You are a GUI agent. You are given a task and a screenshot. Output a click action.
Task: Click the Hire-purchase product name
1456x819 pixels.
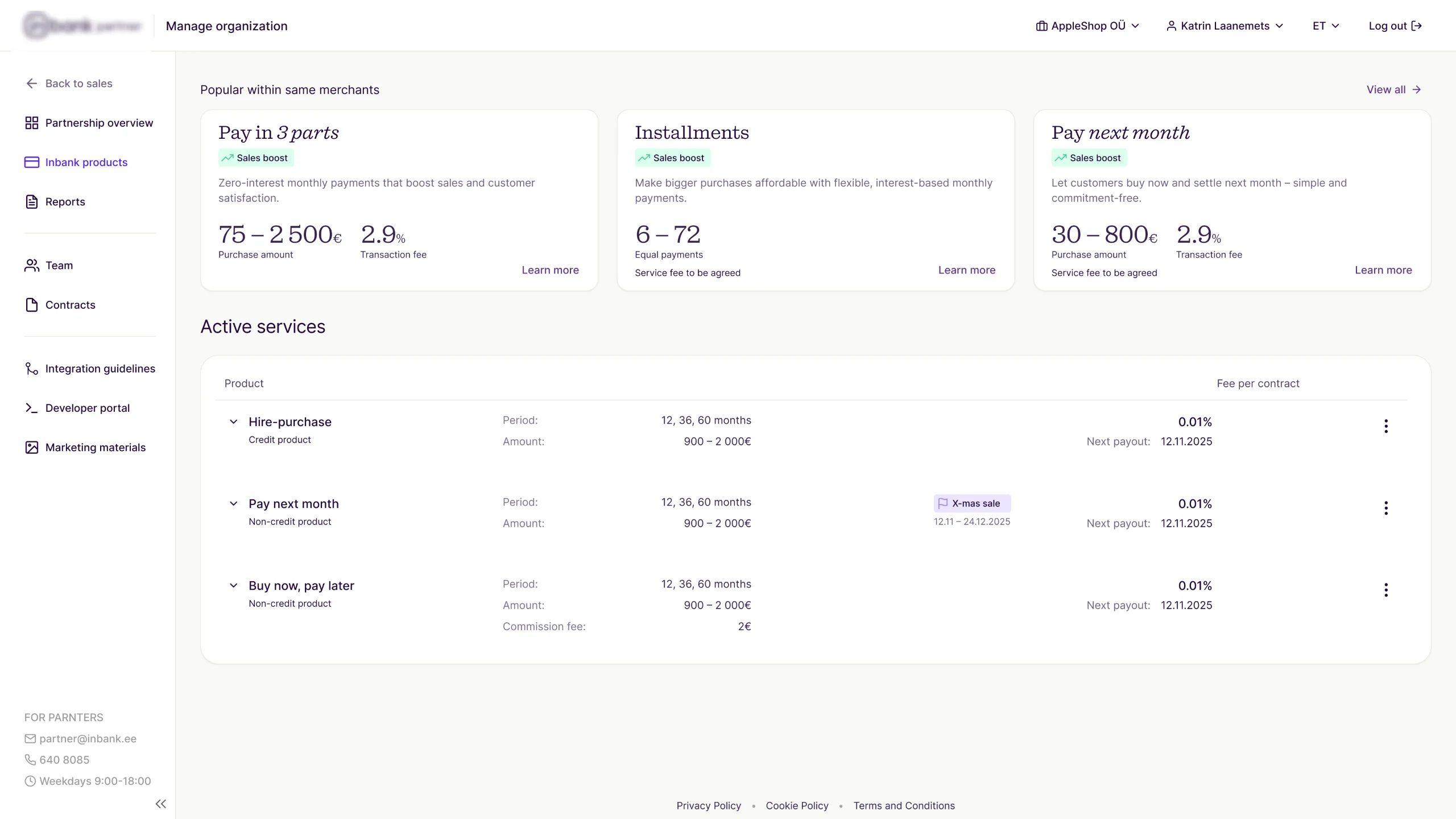click(289, 422)
